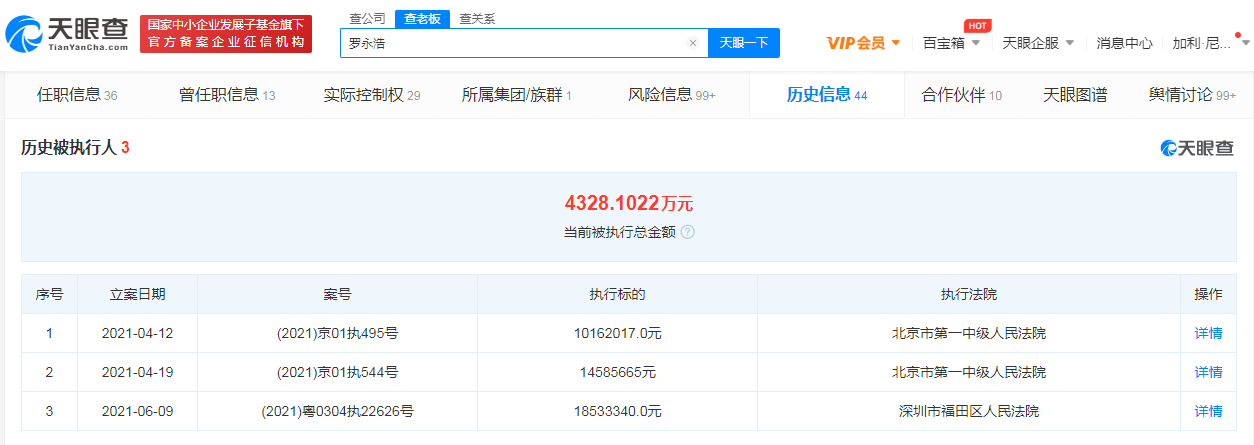
Task: Focus the search input containing 罗永浩
Action: coord(524,43)
